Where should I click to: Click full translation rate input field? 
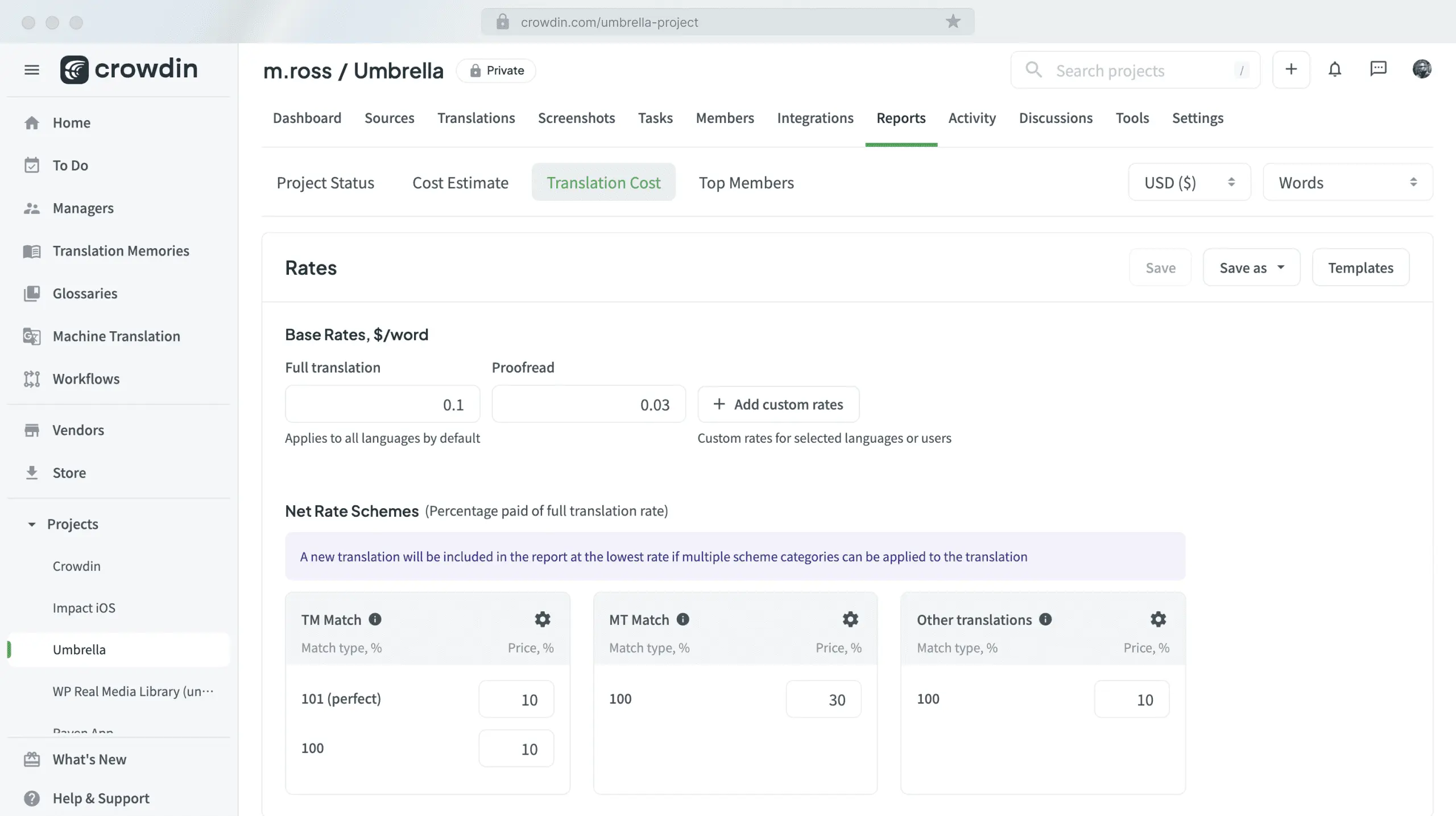click(382, 404)
